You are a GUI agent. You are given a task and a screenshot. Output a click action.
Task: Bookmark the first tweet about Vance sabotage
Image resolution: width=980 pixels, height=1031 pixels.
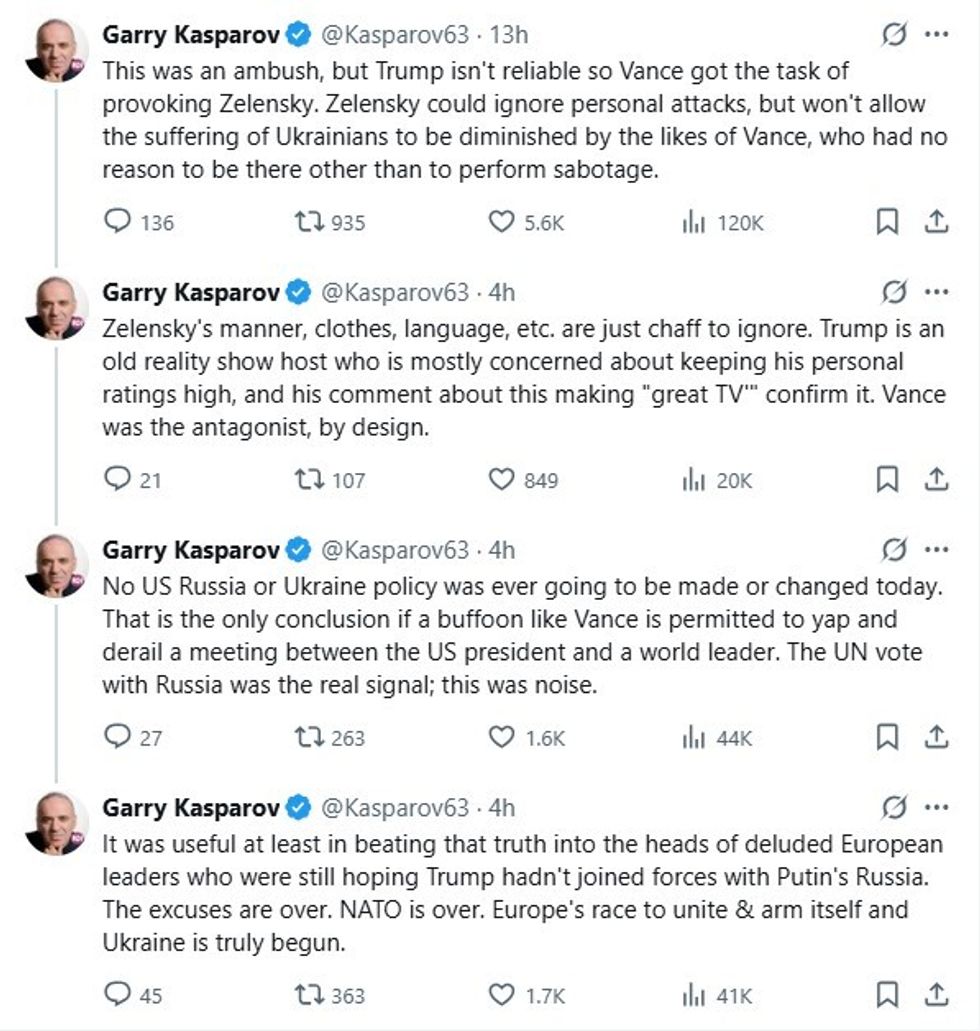tap(887, 222)
